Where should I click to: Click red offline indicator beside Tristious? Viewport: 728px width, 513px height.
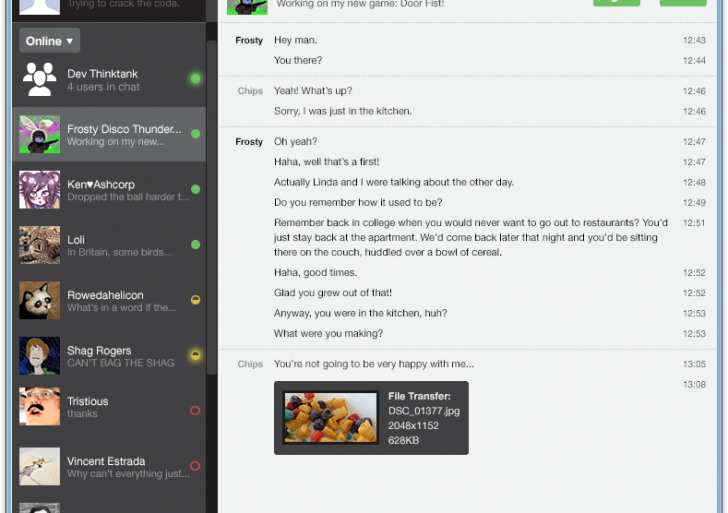click(195, 410)
